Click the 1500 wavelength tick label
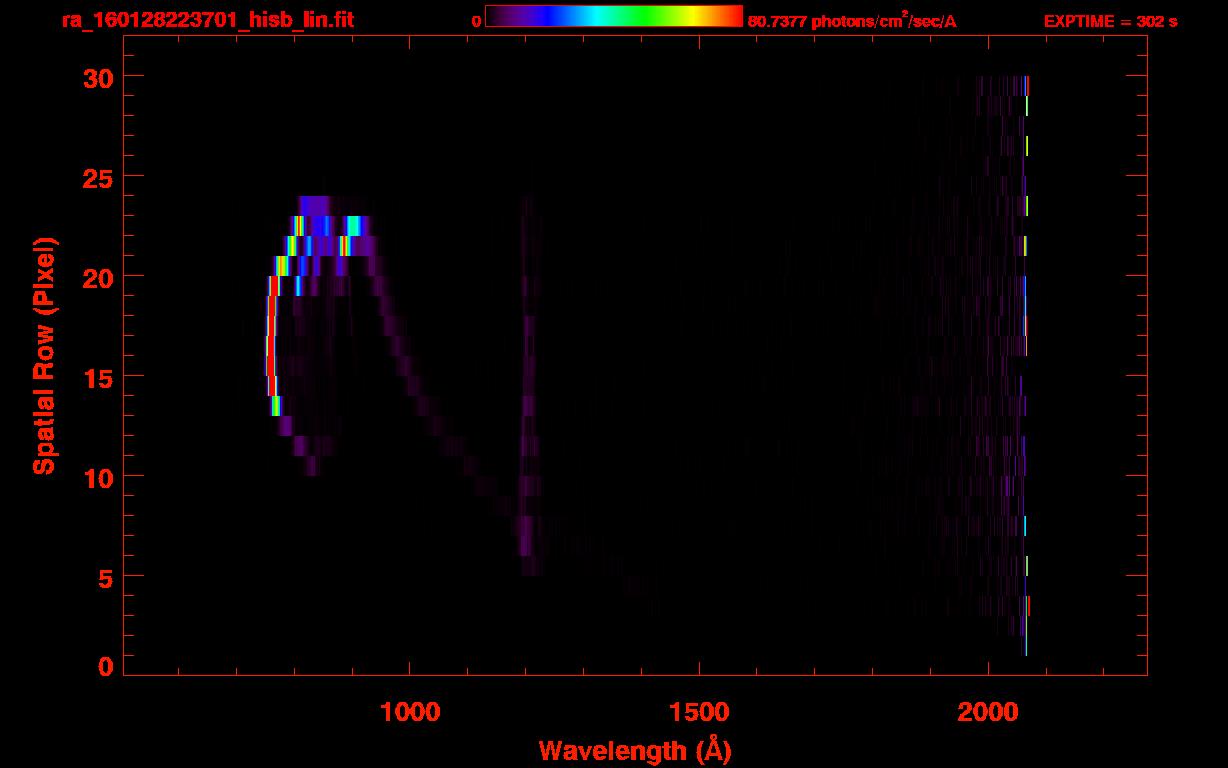This screenshot has width=1228, height=768. [x=698, y=712]
